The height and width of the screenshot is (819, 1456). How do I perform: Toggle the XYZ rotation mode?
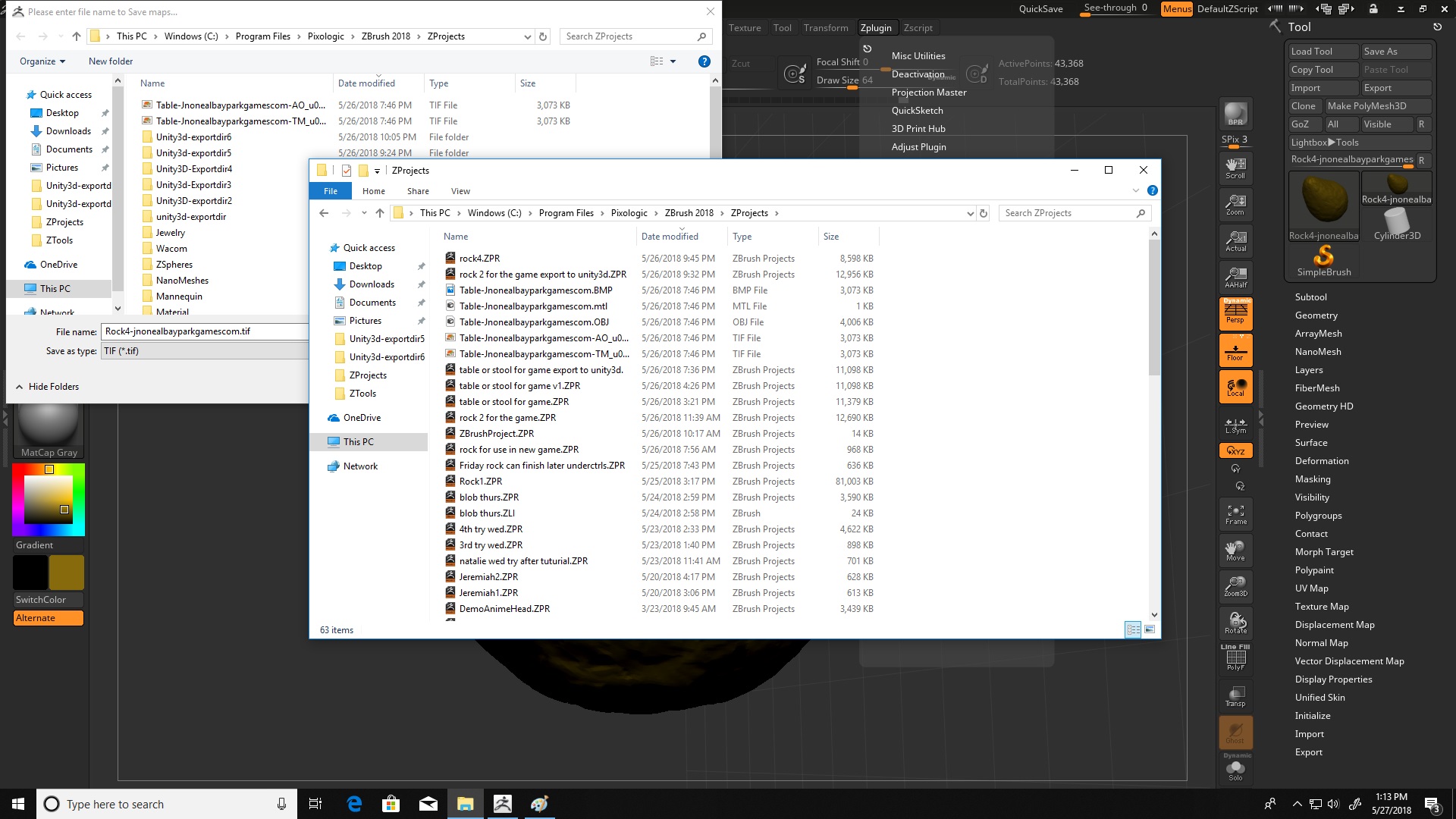[1235, 450]
